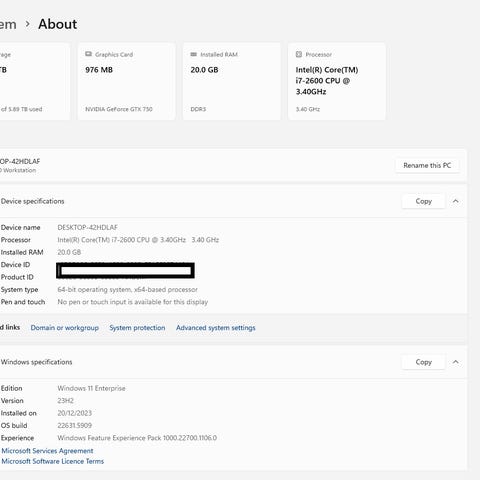Select the 20.0 GB installed RAM card value
Image resolution: width=480 pixels, height=480 pixels.
click(x=204, y=70)
